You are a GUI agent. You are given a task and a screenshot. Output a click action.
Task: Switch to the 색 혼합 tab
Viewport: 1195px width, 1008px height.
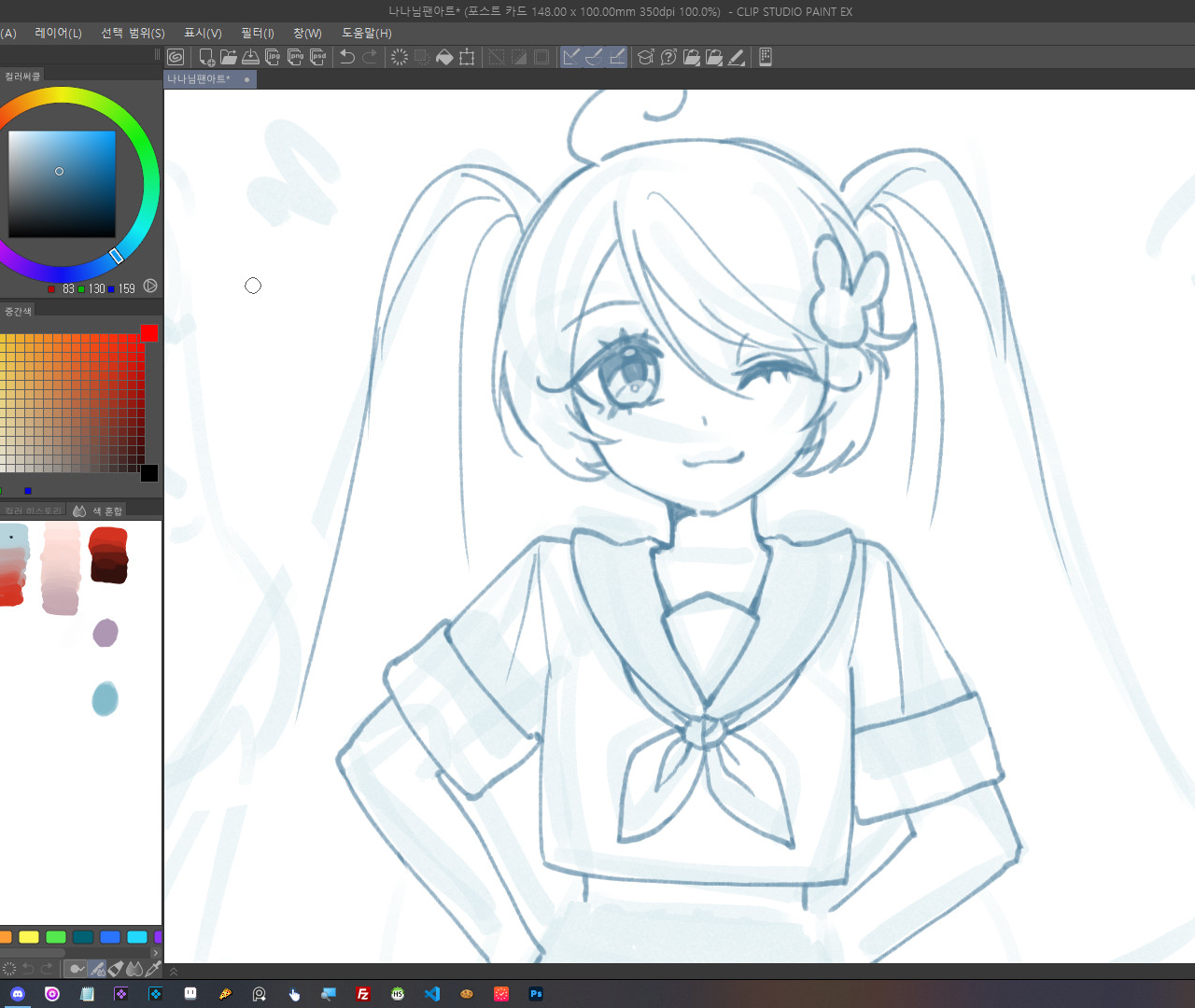click(99, 511)
